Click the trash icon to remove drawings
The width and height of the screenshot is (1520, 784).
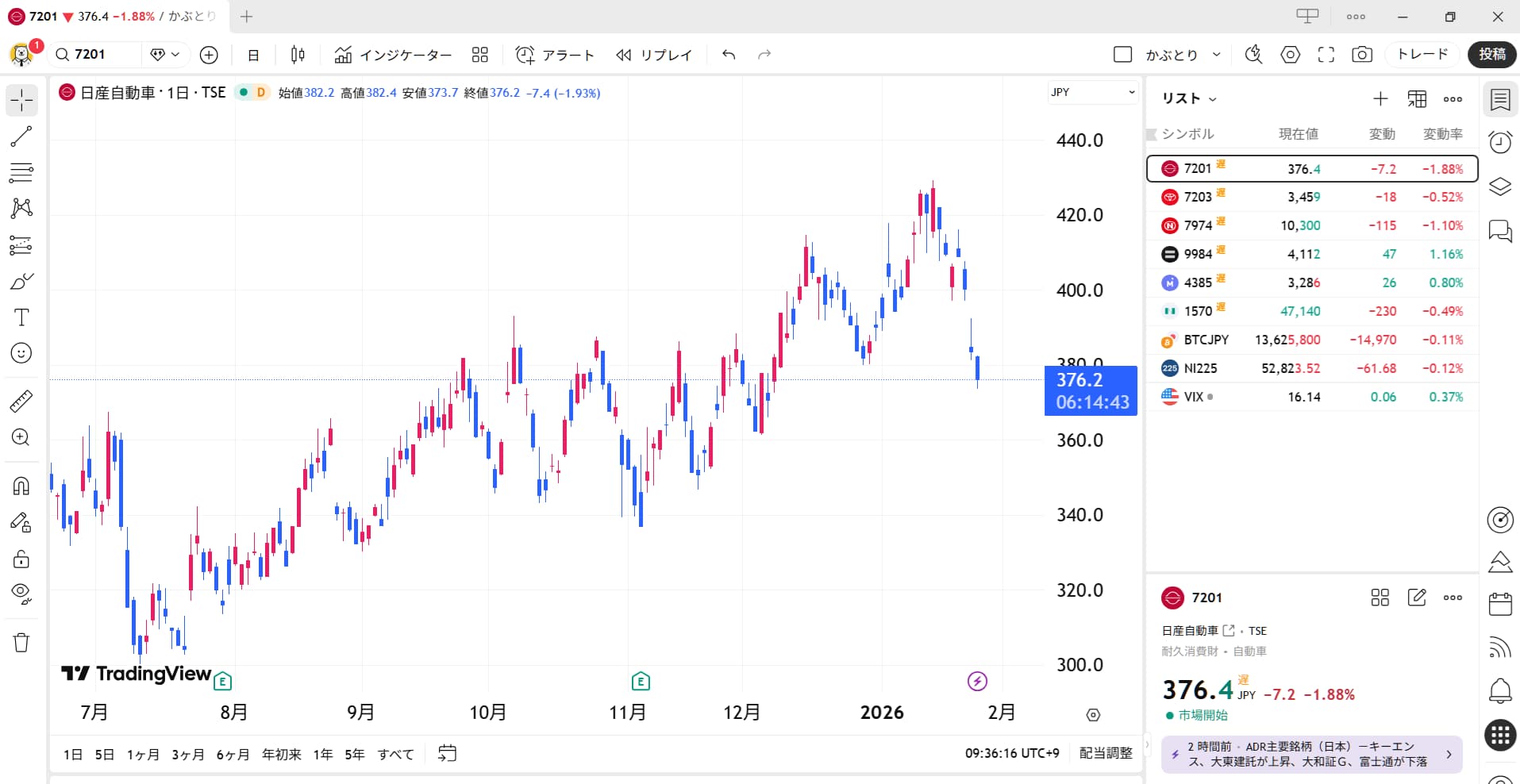tap(21, 643)
